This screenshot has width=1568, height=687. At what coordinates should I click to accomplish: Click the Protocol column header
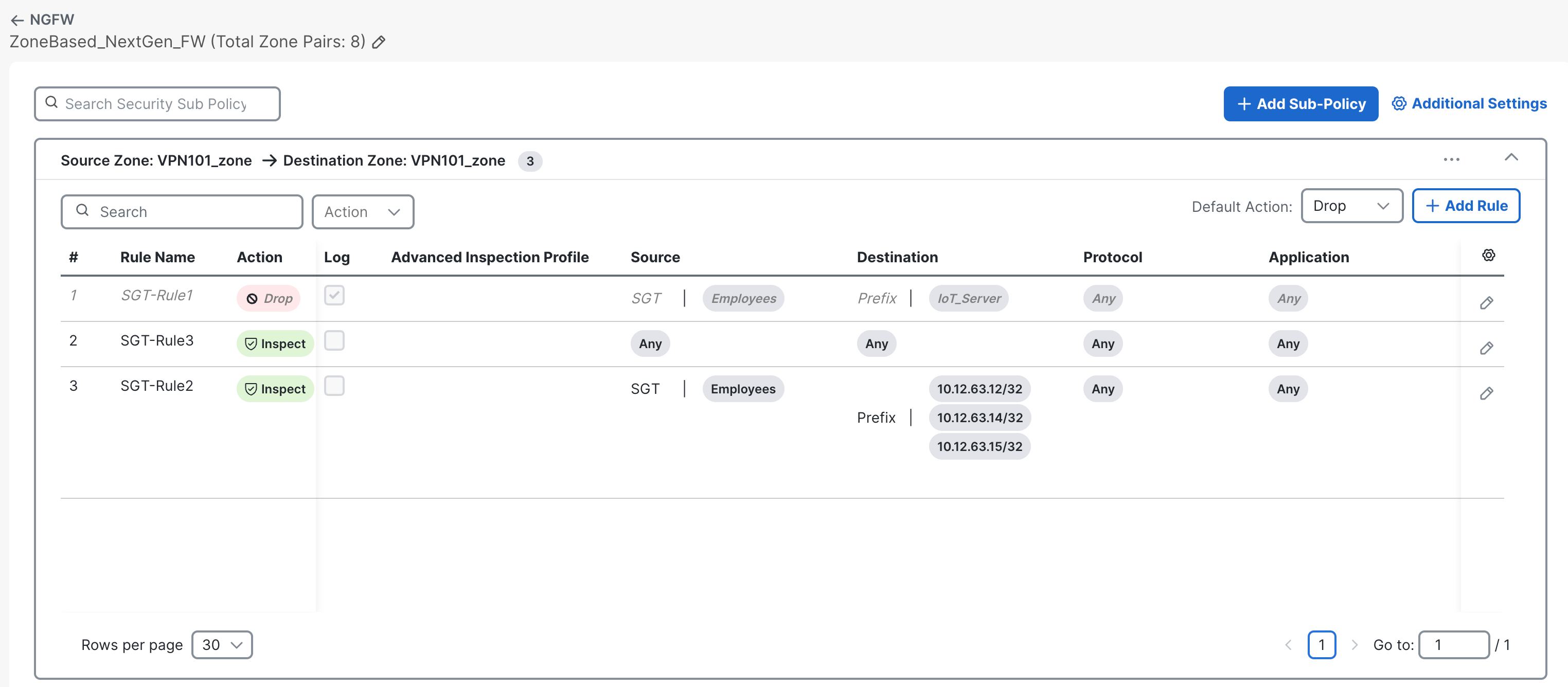[x=1113, y=258]
